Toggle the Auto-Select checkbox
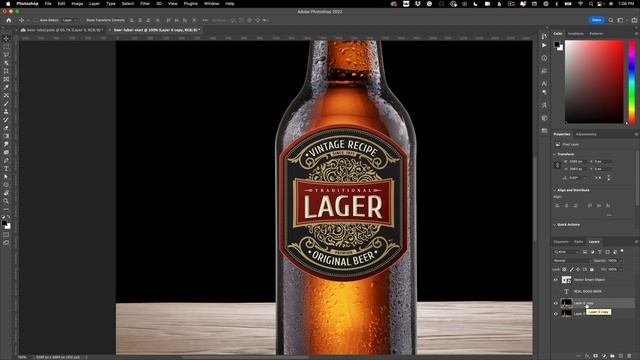Viewport: 640px width, 360px height. pos(36,20)
